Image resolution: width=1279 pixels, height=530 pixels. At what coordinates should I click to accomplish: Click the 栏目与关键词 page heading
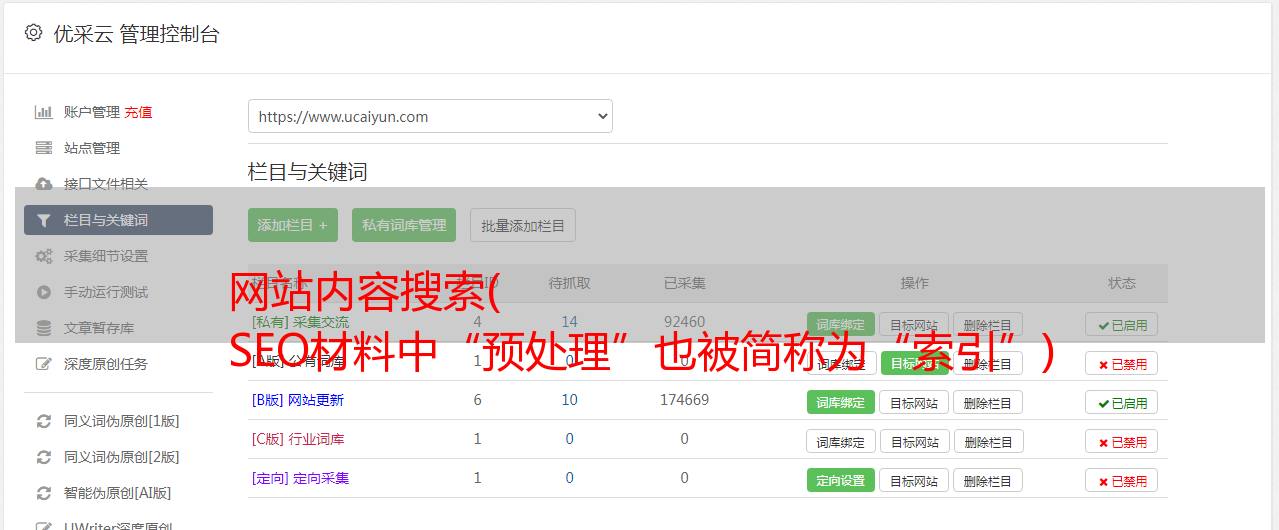click(308, 172)
